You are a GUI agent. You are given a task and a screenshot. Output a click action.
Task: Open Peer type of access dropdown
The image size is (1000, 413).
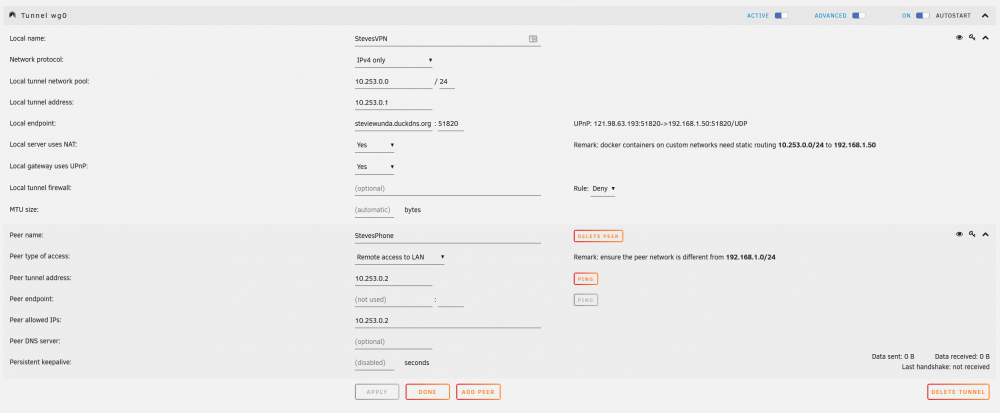click(400, 257)
